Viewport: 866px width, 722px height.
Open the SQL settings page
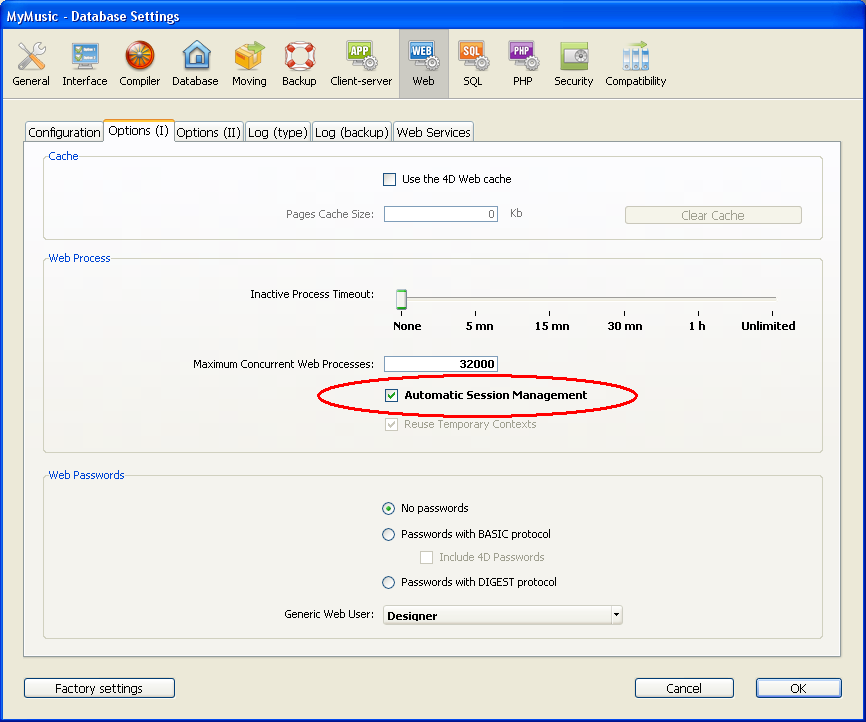click(x=472, y=64)
